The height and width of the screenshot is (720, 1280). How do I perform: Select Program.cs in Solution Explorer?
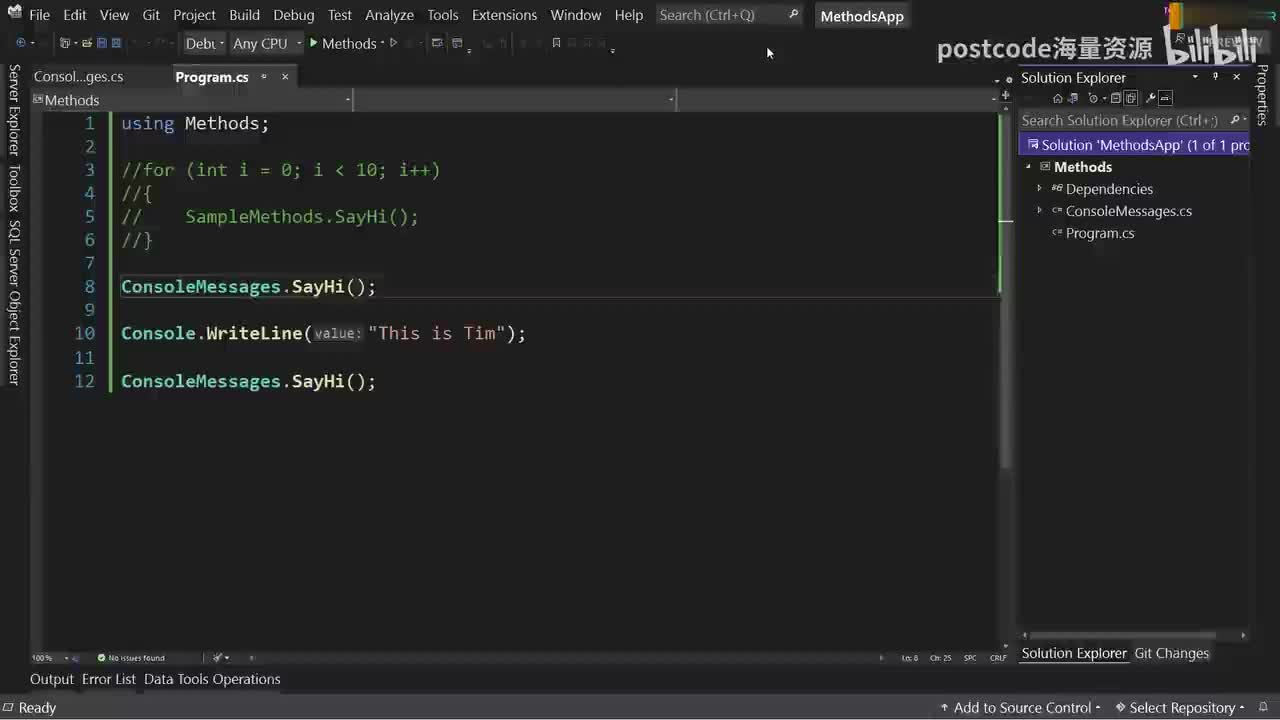[1100, 233]
